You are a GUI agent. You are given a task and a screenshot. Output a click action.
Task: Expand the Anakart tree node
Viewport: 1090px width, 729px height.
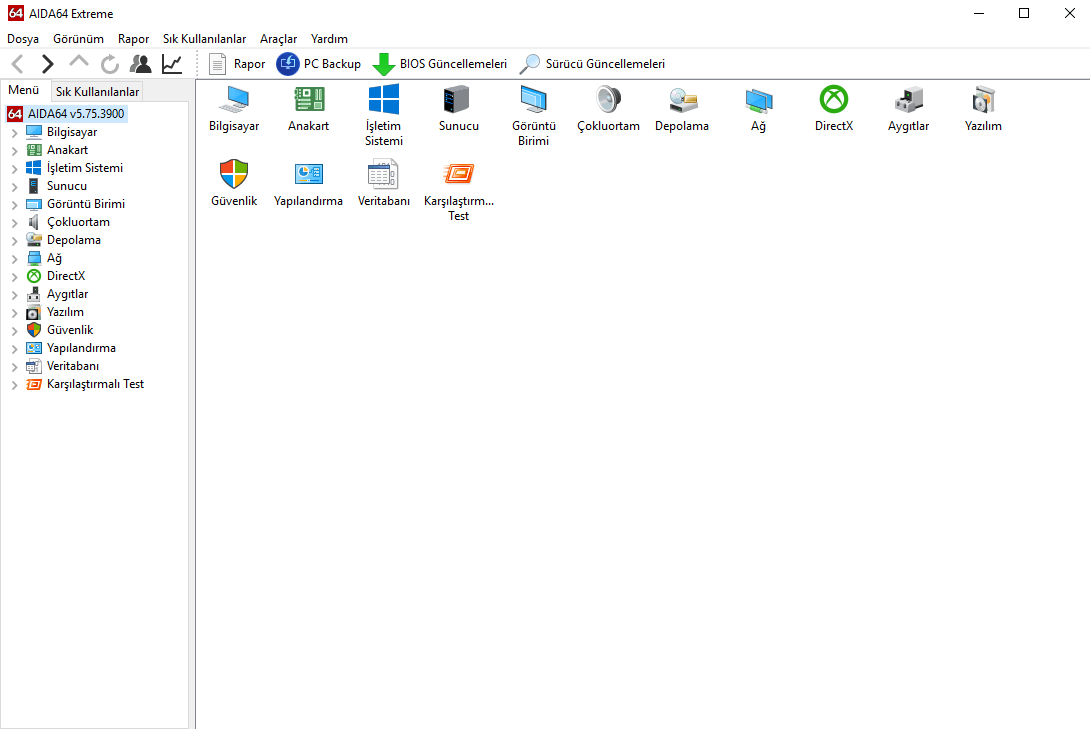click(x=15, y=150)
